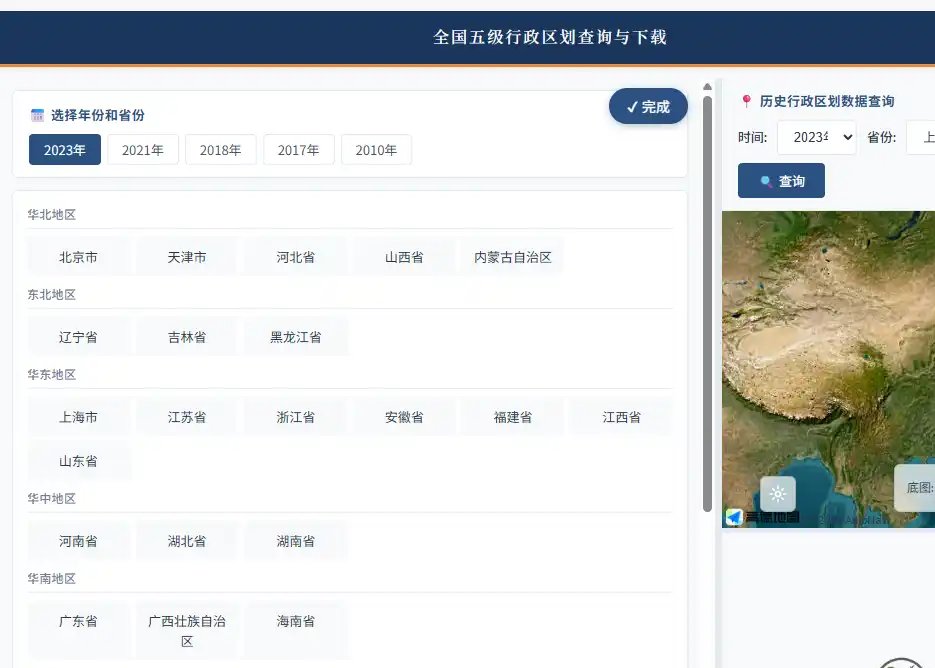Screen dimensions: 935x668
Task: Switch to the 2018年 year tab
Action: click(221, 150)
